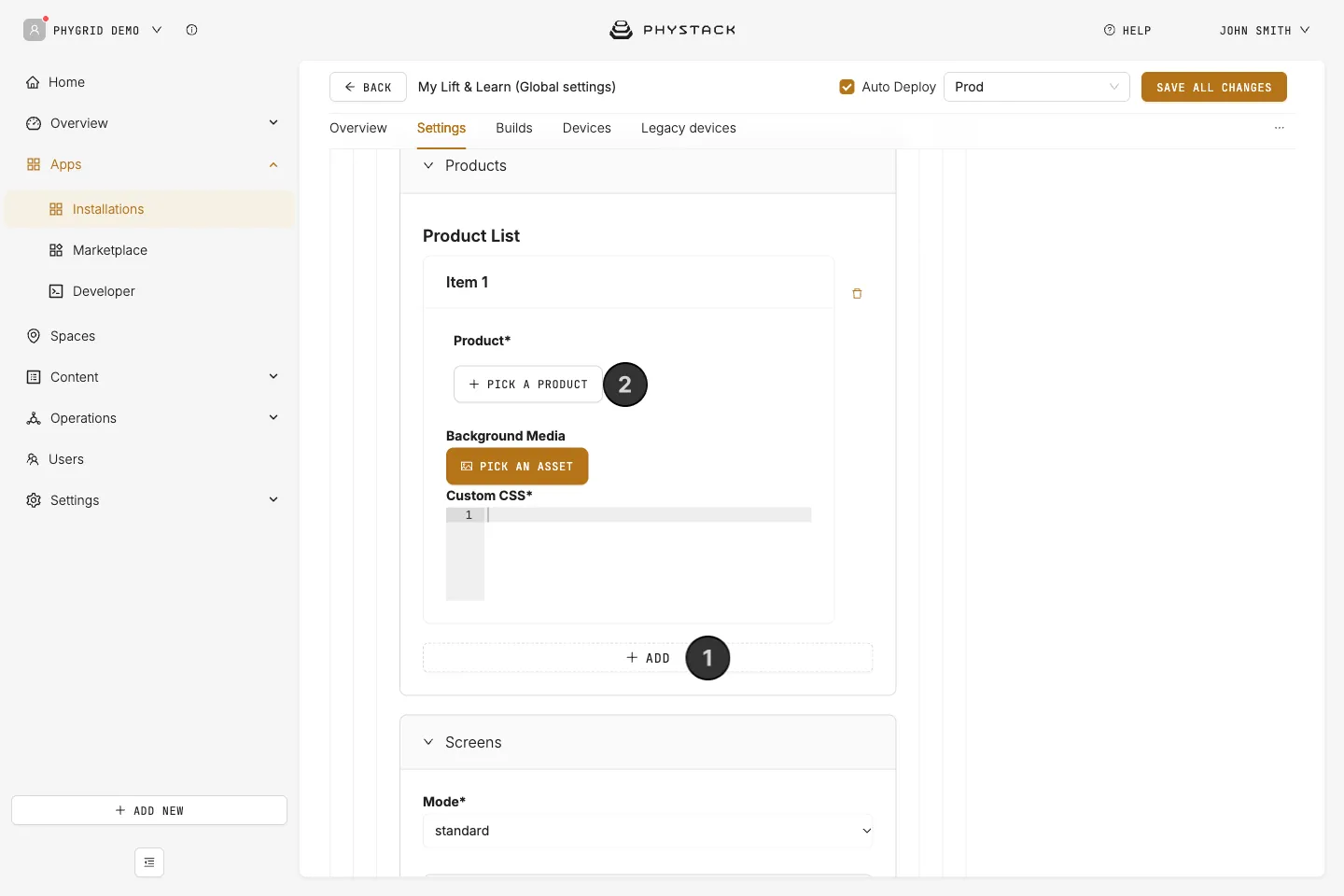This screenshot has width=1344, height=896.
Task: Click the info icon beside Phygrid Demo
Action: [191, 30]
